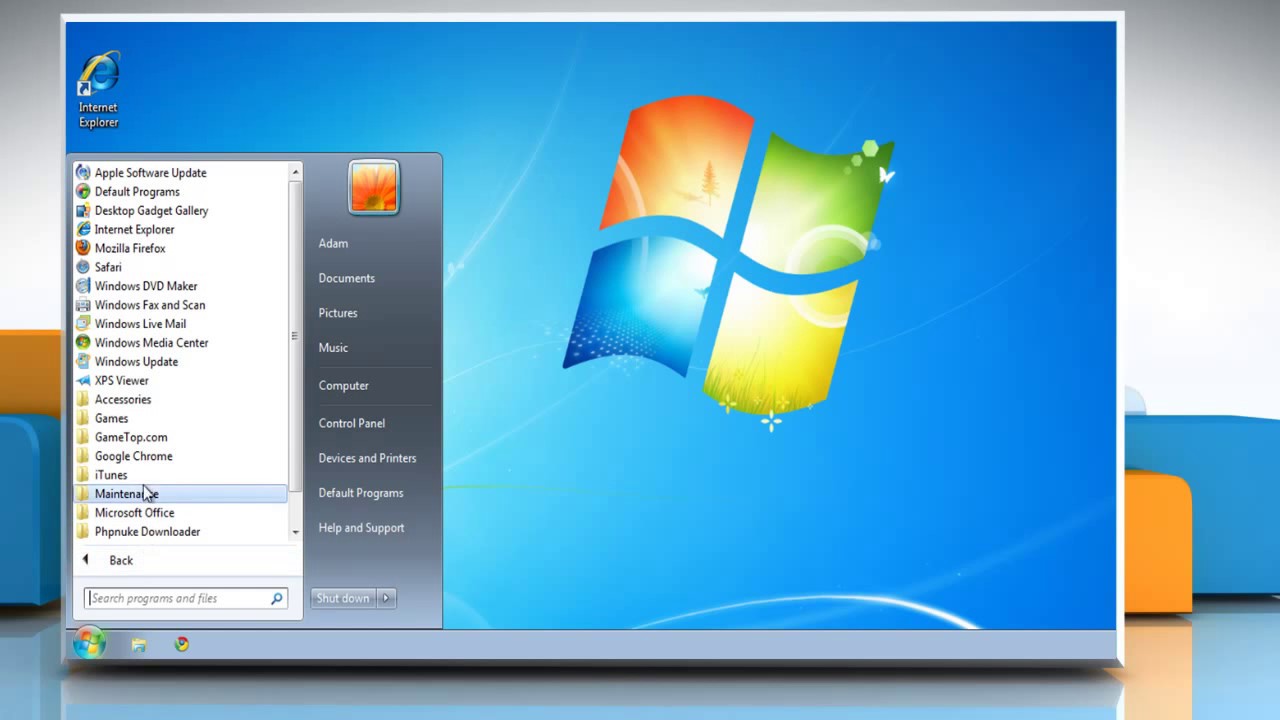Click the Windows Start orb
The image size is (1280, 720).
pos(89,644)
